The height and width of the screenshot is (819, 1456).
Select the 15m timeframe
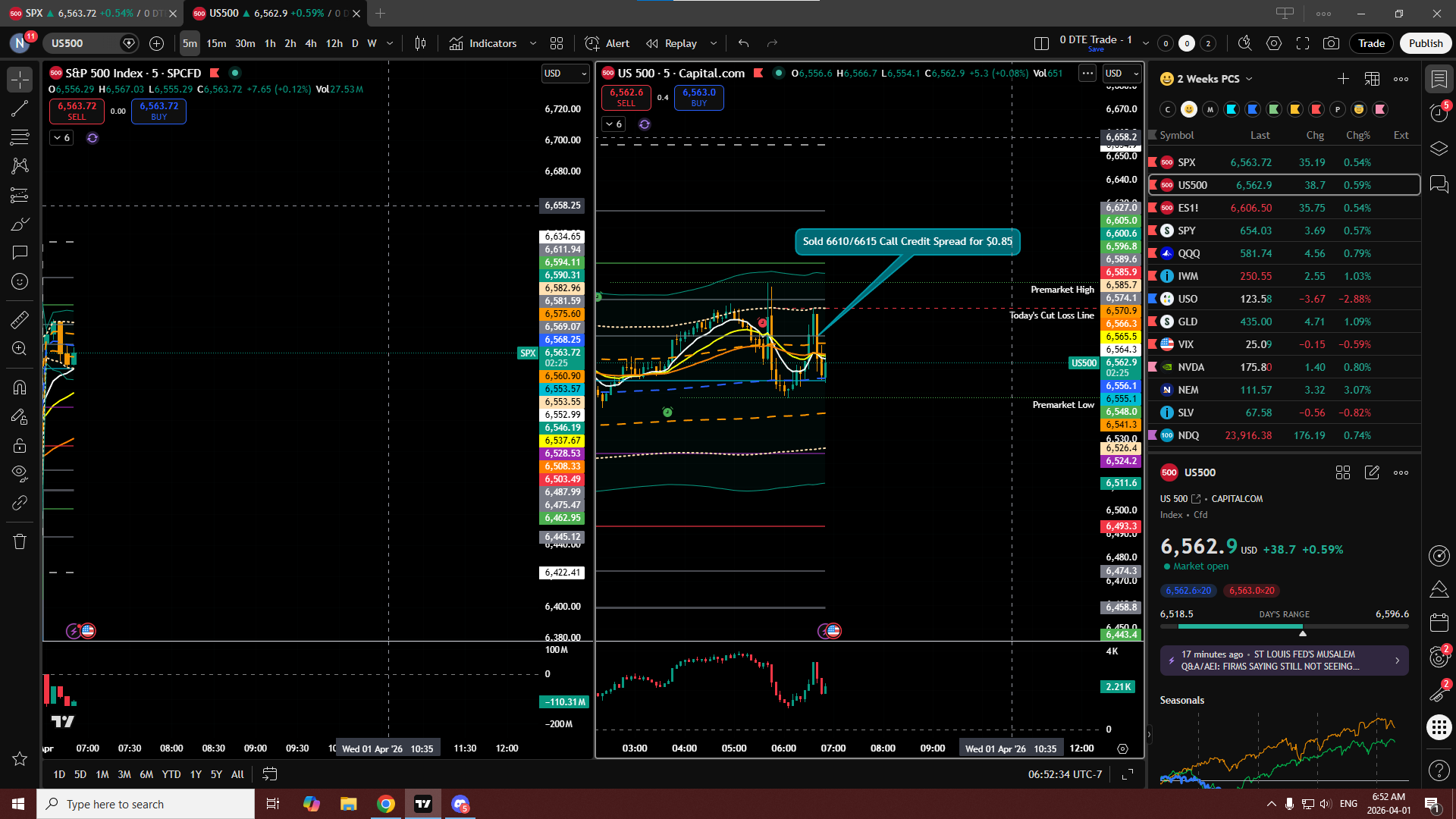(x=216, y=43)
